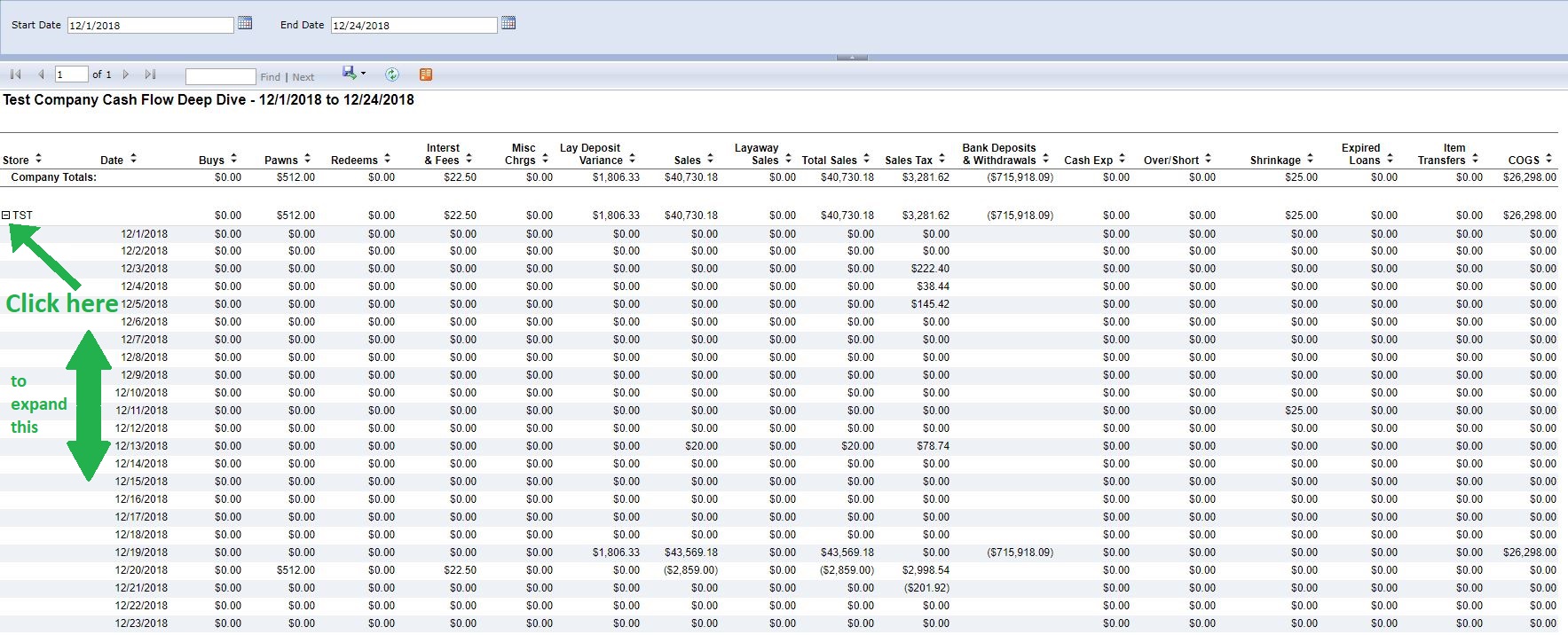Click the Start Date input field
Screen dimensions: 1568x635
(x=150, y=25)
